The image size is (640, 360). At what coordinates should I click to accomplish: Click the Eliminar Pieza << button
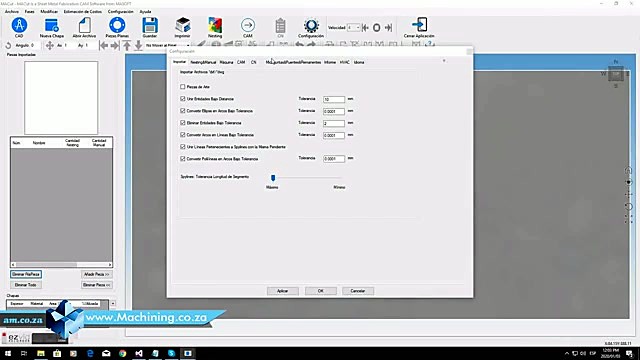pyautogui.click(x=97, y=285)
